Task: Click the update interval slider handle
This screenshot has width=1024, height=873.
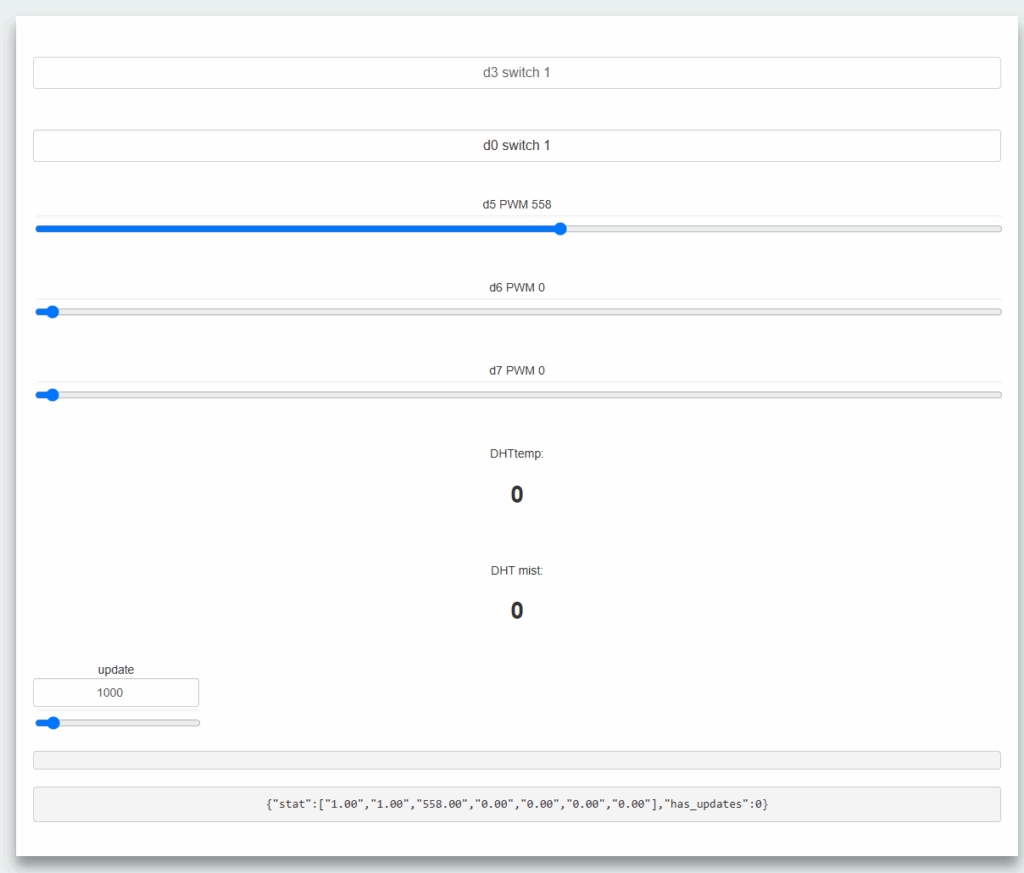Action: pyautogui.click(x=53, y=723)
